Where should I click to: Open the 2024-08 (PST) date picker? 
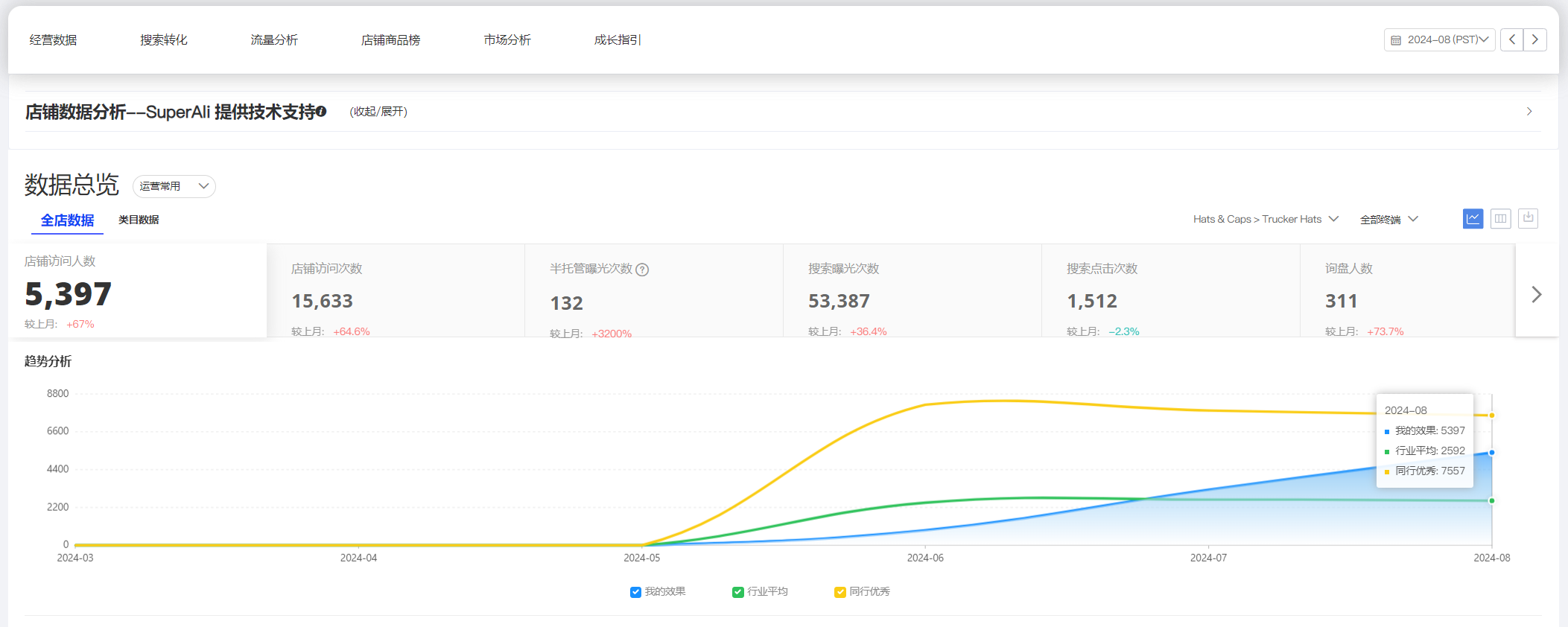(1439, 39)
